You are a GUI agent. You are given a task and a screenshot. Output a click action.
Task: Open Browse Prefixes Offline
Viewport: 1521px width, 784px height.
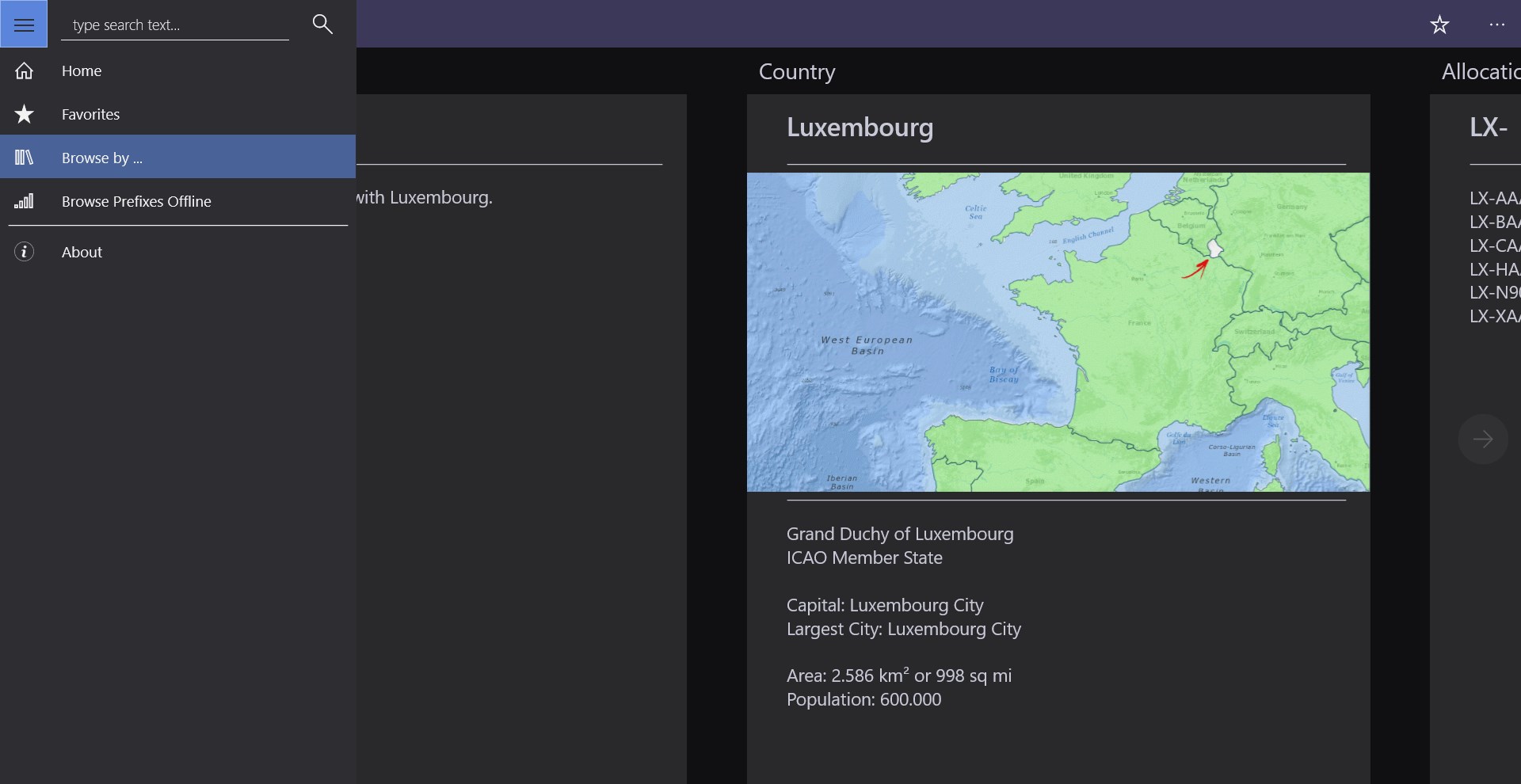tap(136, 201)
